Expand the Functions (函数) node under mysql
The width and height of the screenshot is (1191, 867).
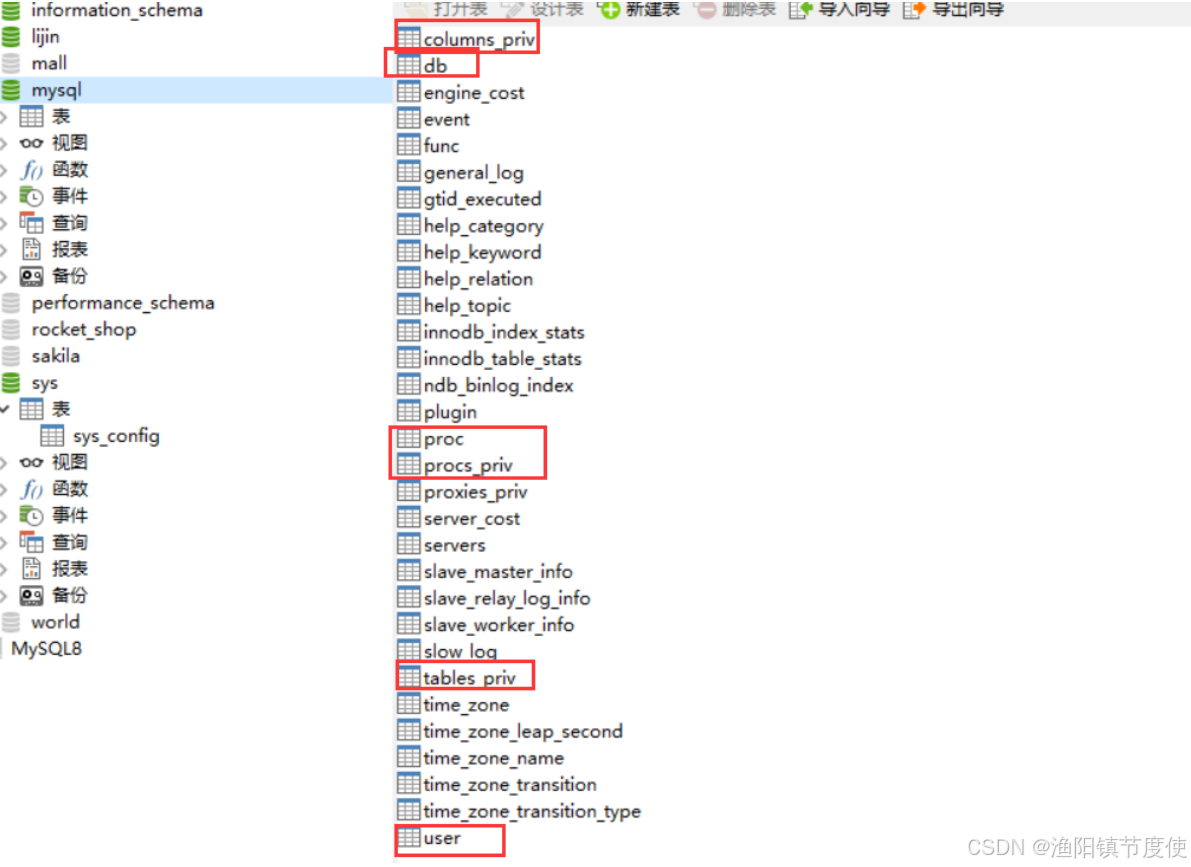click(x=5, y=169)
